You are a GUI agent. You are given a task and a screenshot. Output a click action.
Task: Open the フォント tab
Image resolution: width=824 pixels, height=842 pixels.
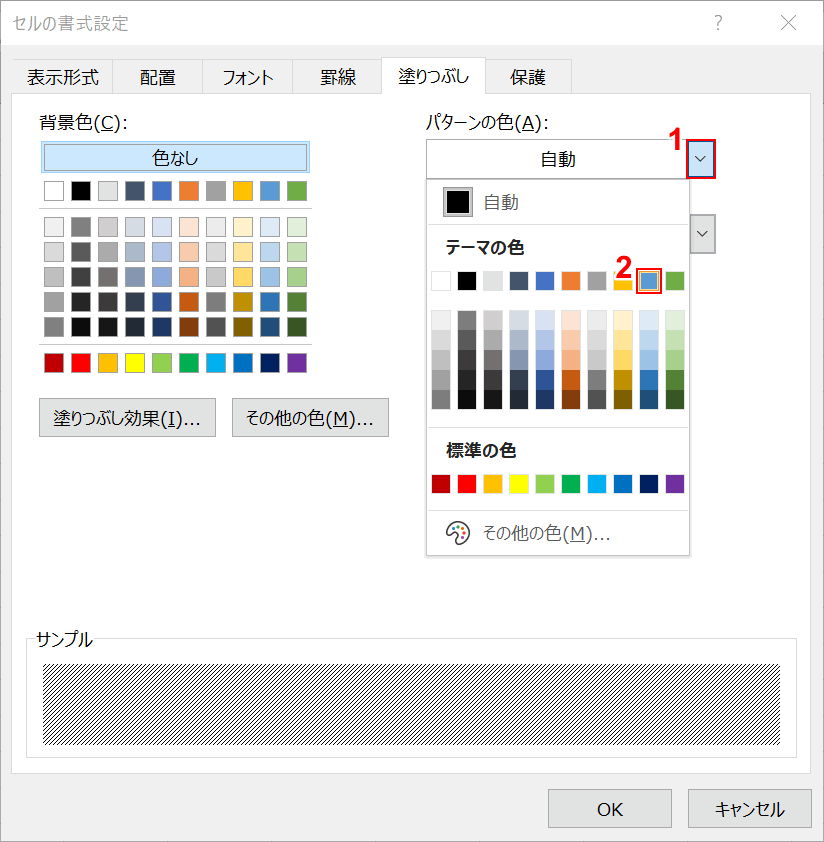click(x=248, y=77)
